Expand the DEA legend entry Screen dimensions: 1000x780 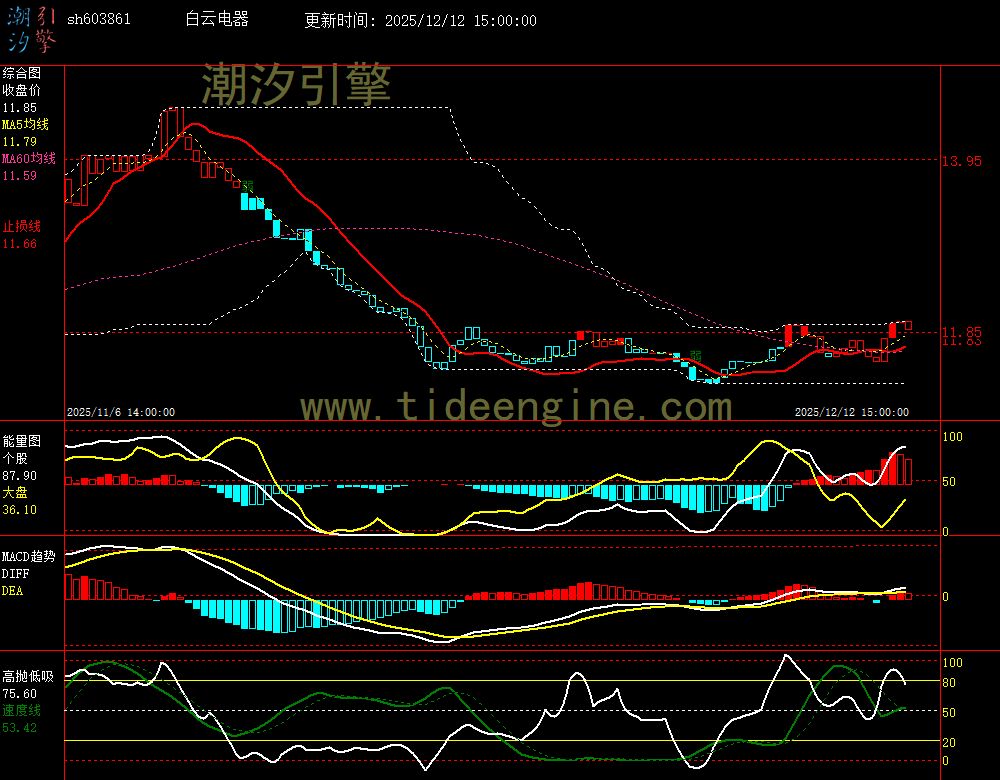13,589
